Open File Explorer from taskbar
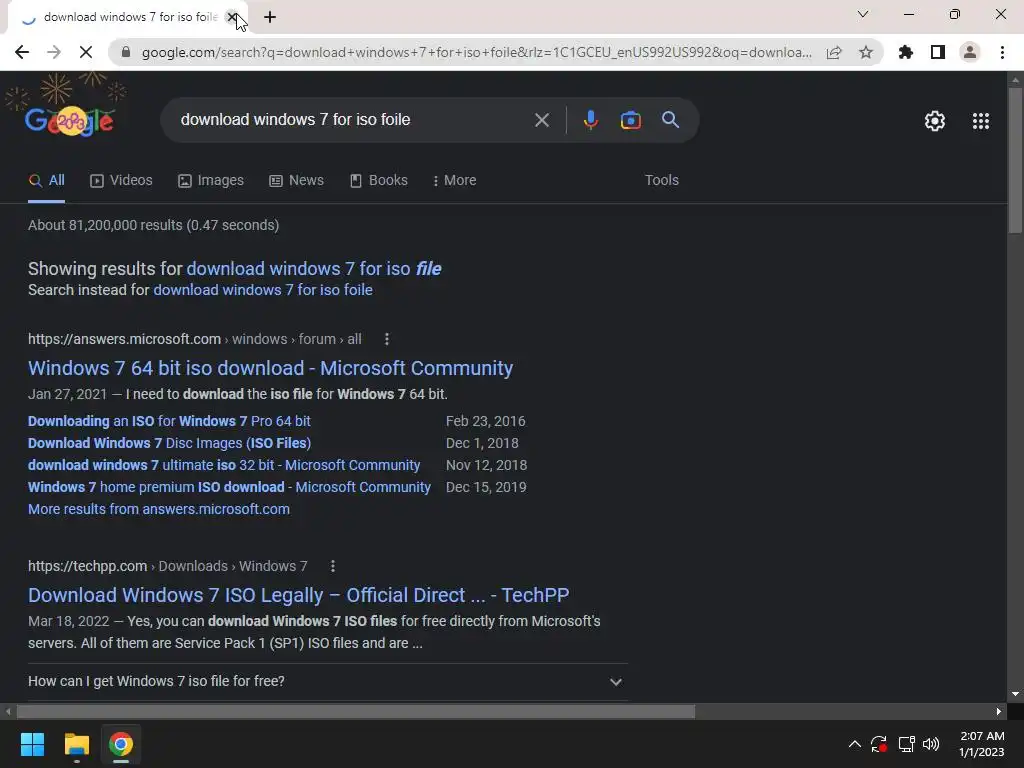The width and height of the screenshot is (1024, 768). pos(76,744)
